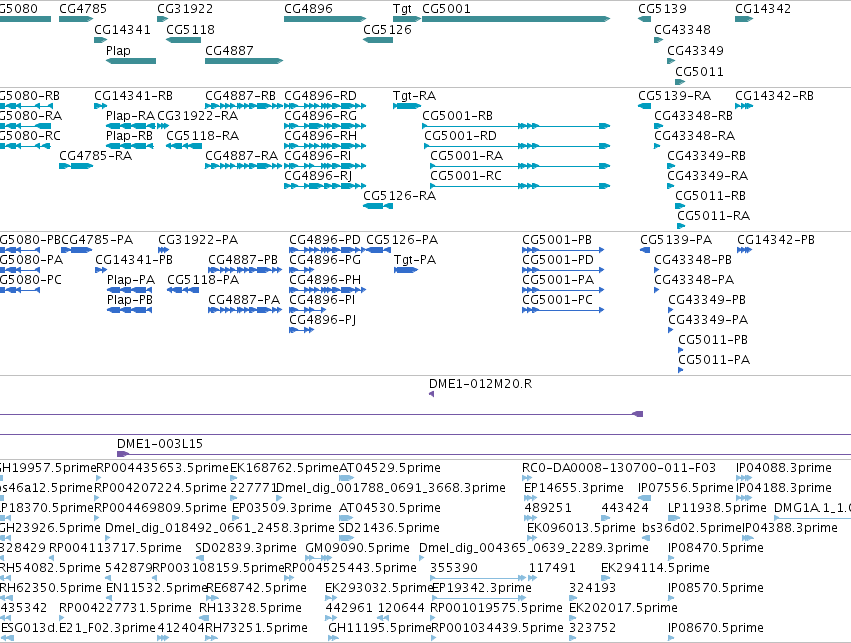Select transcript Plap-RB
This screenshot has width=851, height=643.
click(130, 146)
